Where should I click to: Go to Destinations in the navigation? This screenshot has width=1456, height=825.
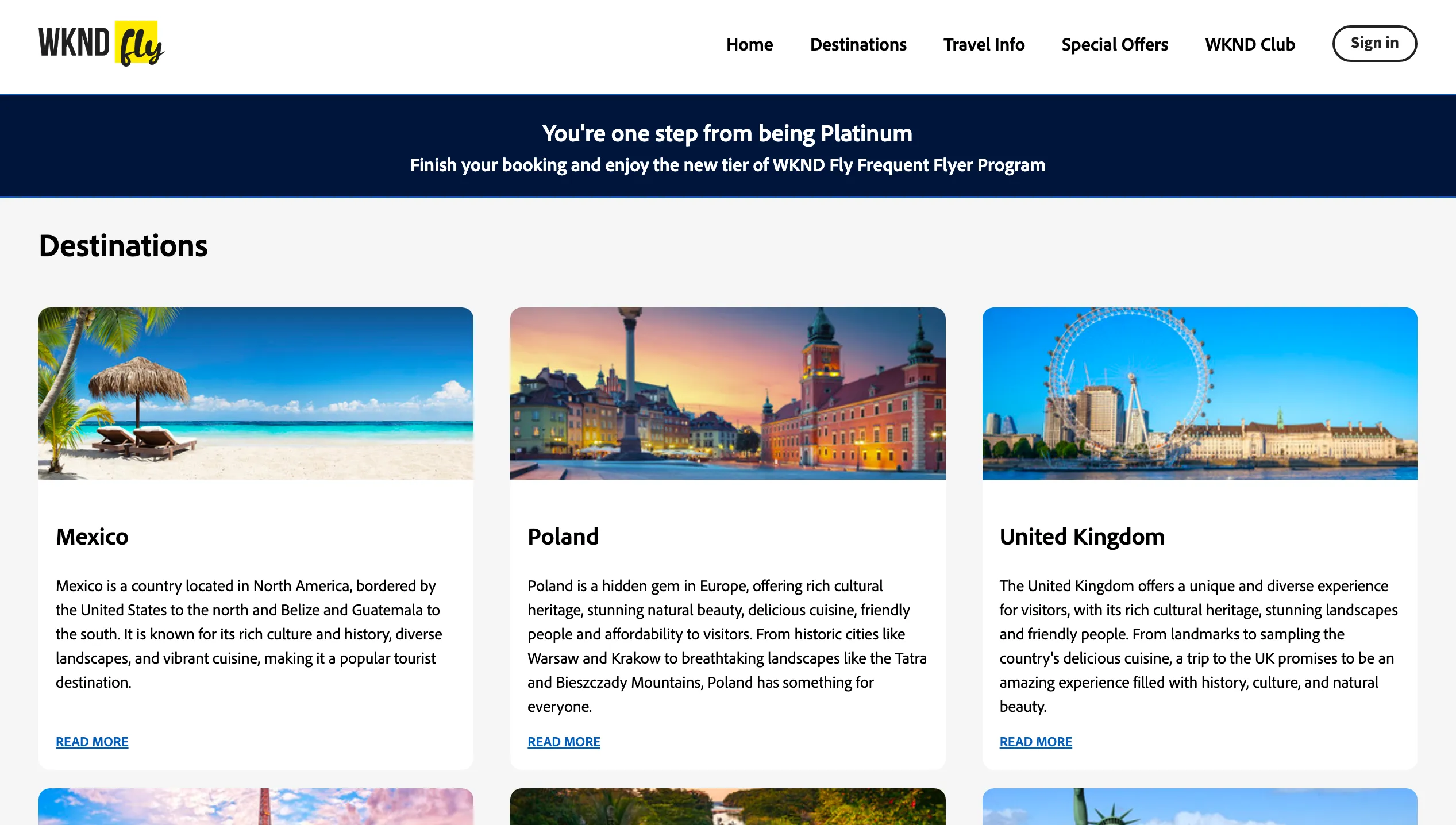coord(858,44)
